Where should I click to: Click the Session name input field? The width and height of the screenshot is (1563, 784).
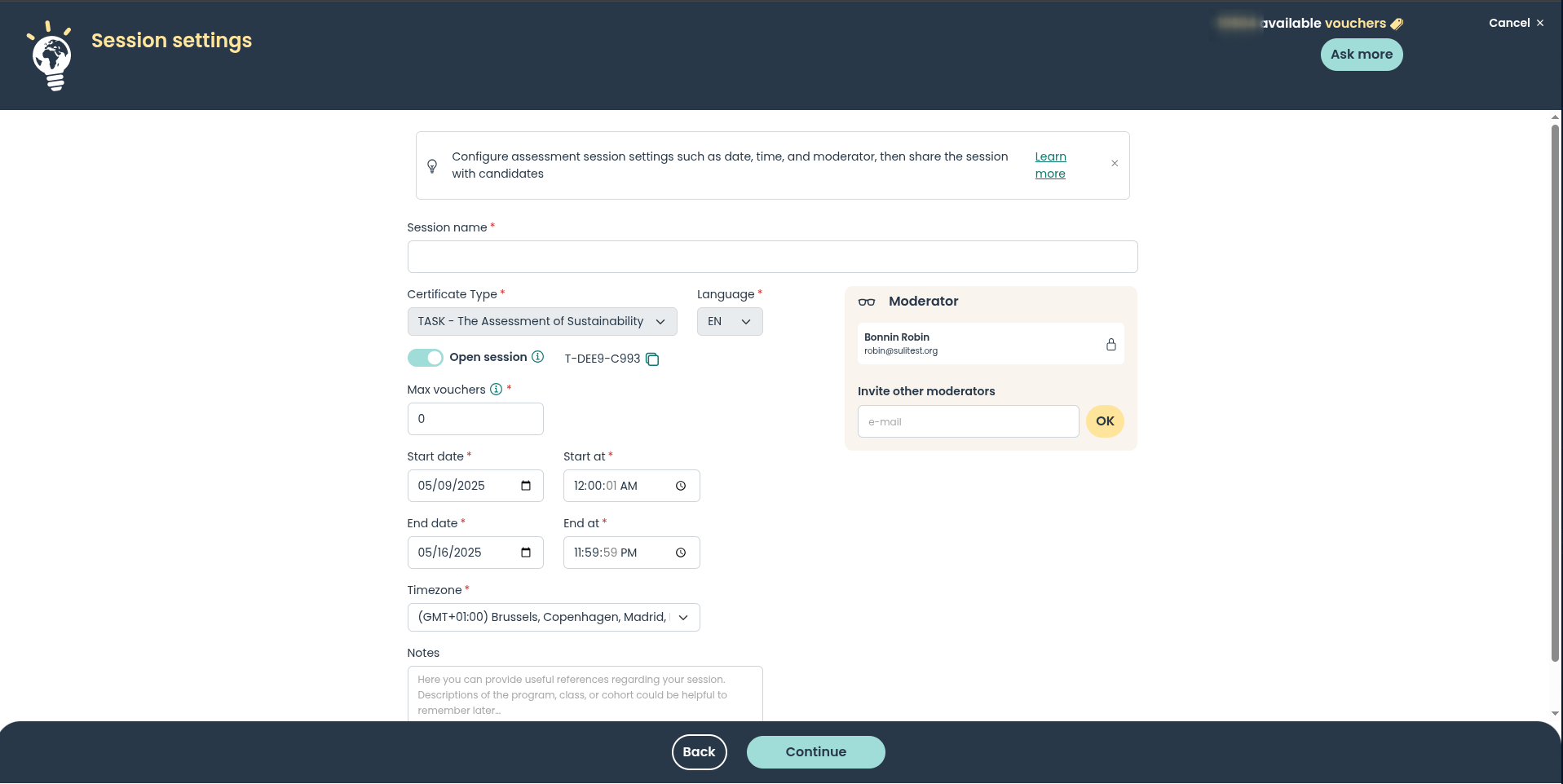point(772,257)
